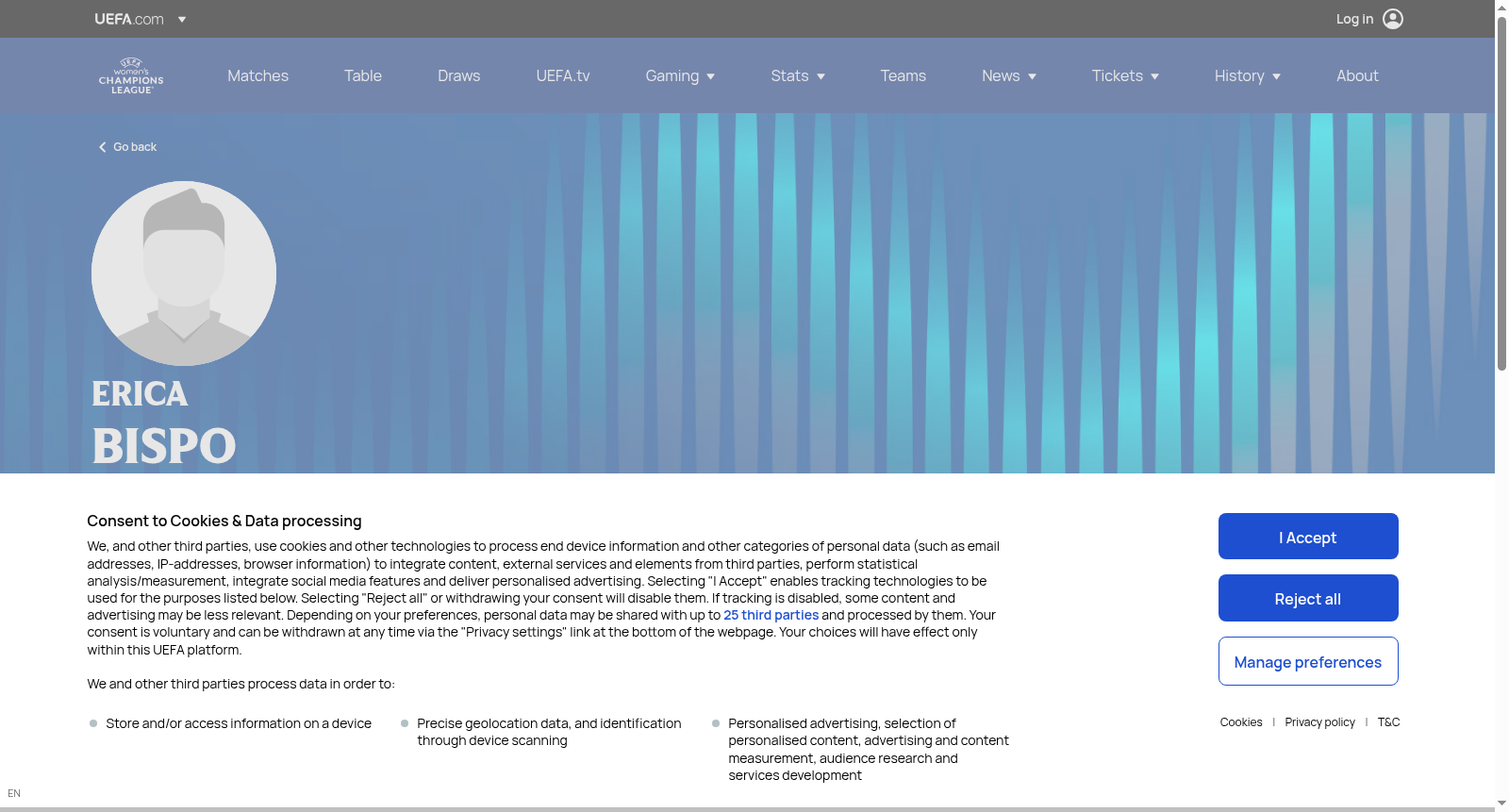1509x812 pixels.
Task: Click the Log in link
Action: coord(1354,19)
